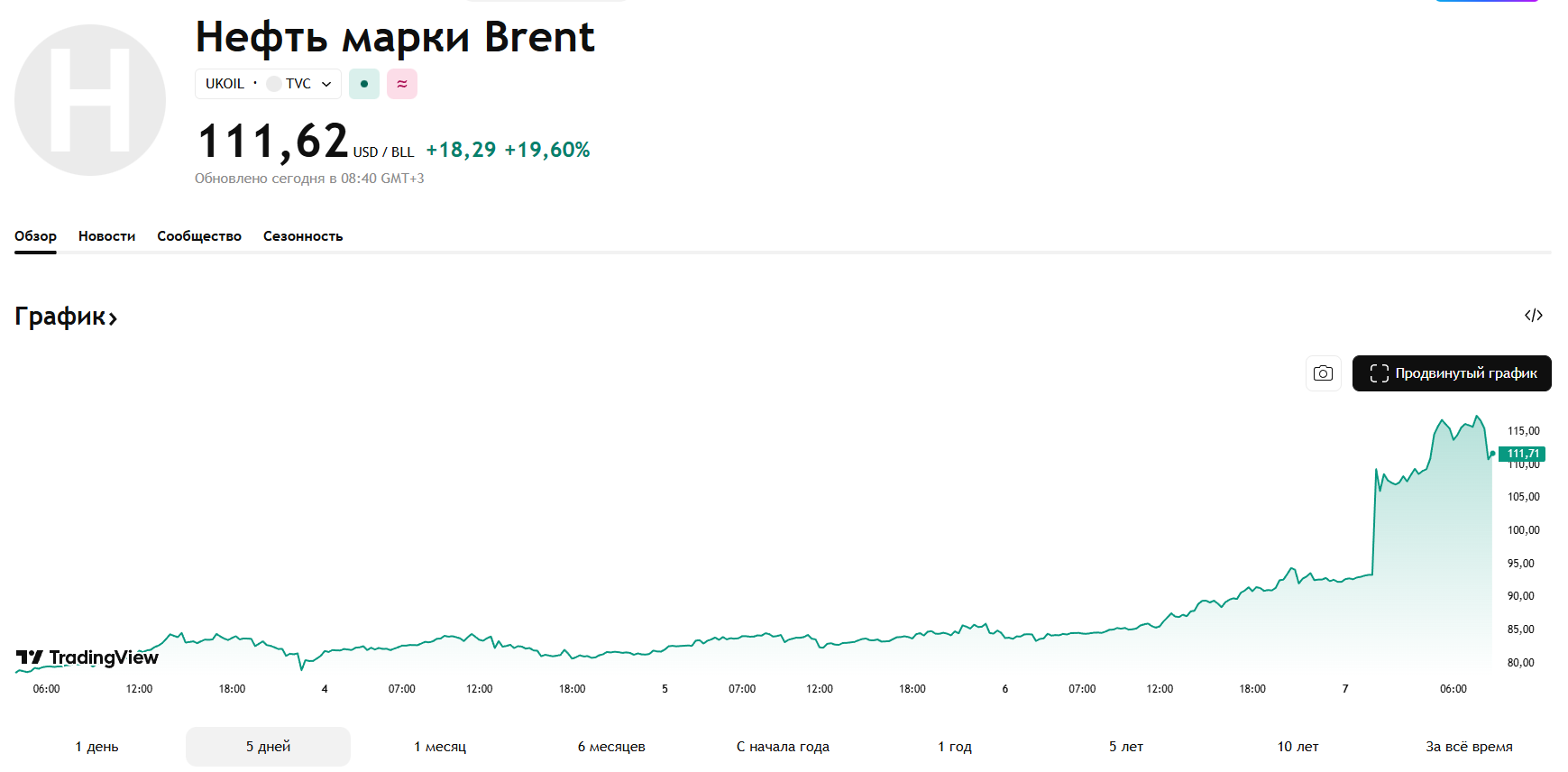
Task: Click the pink approximate-sign data icon
Action: point(402,84)
